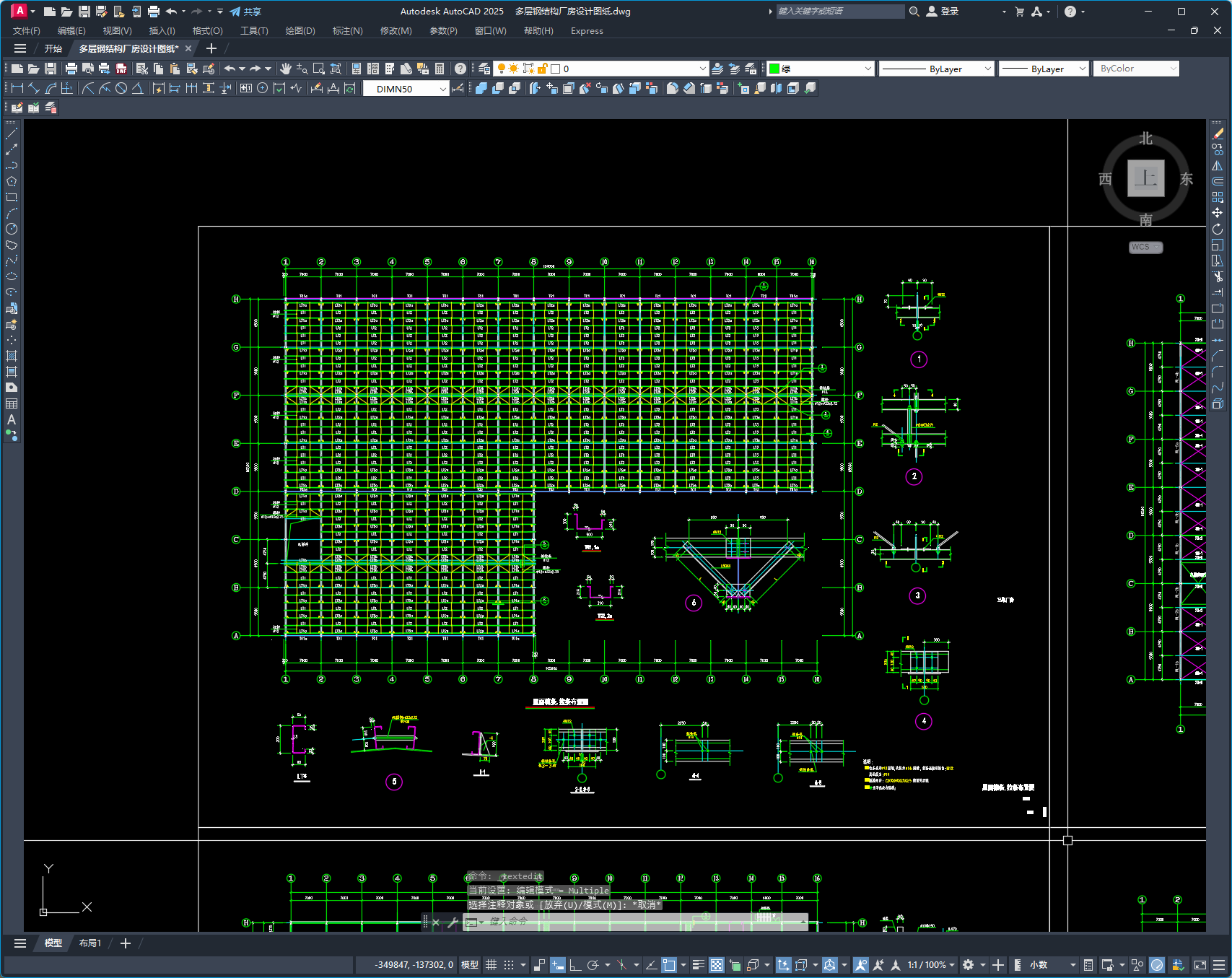
Task: Open a new drawing tab with plus
Action: pos(211,48)
